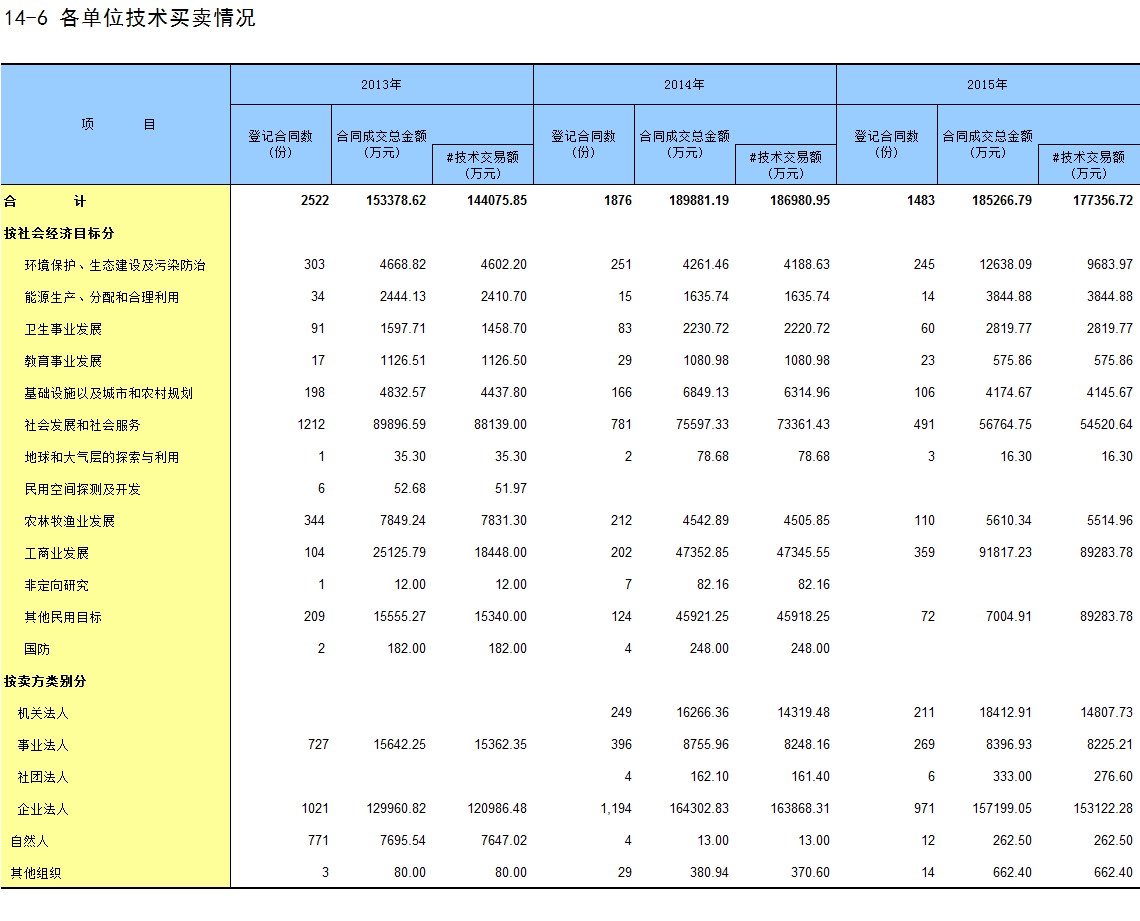Image resolution: width=1140 pixels, height=921 pixels.
Task: Select the cell containing 153378.62
Action: point(396,201)
